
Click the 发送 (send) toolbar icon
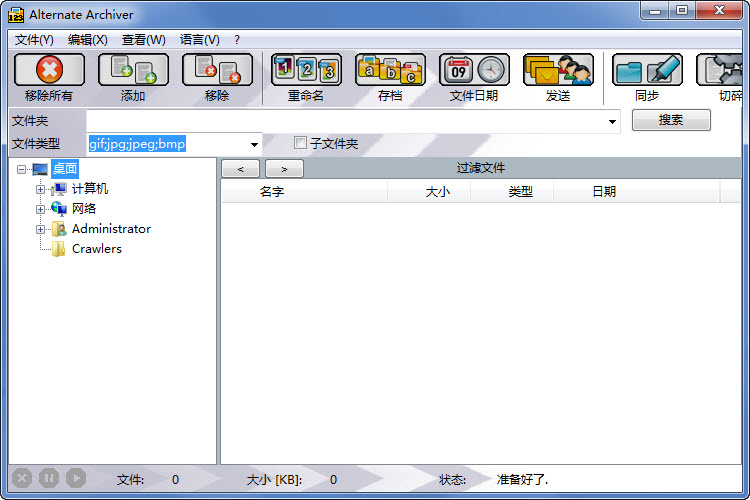(559, 70)
